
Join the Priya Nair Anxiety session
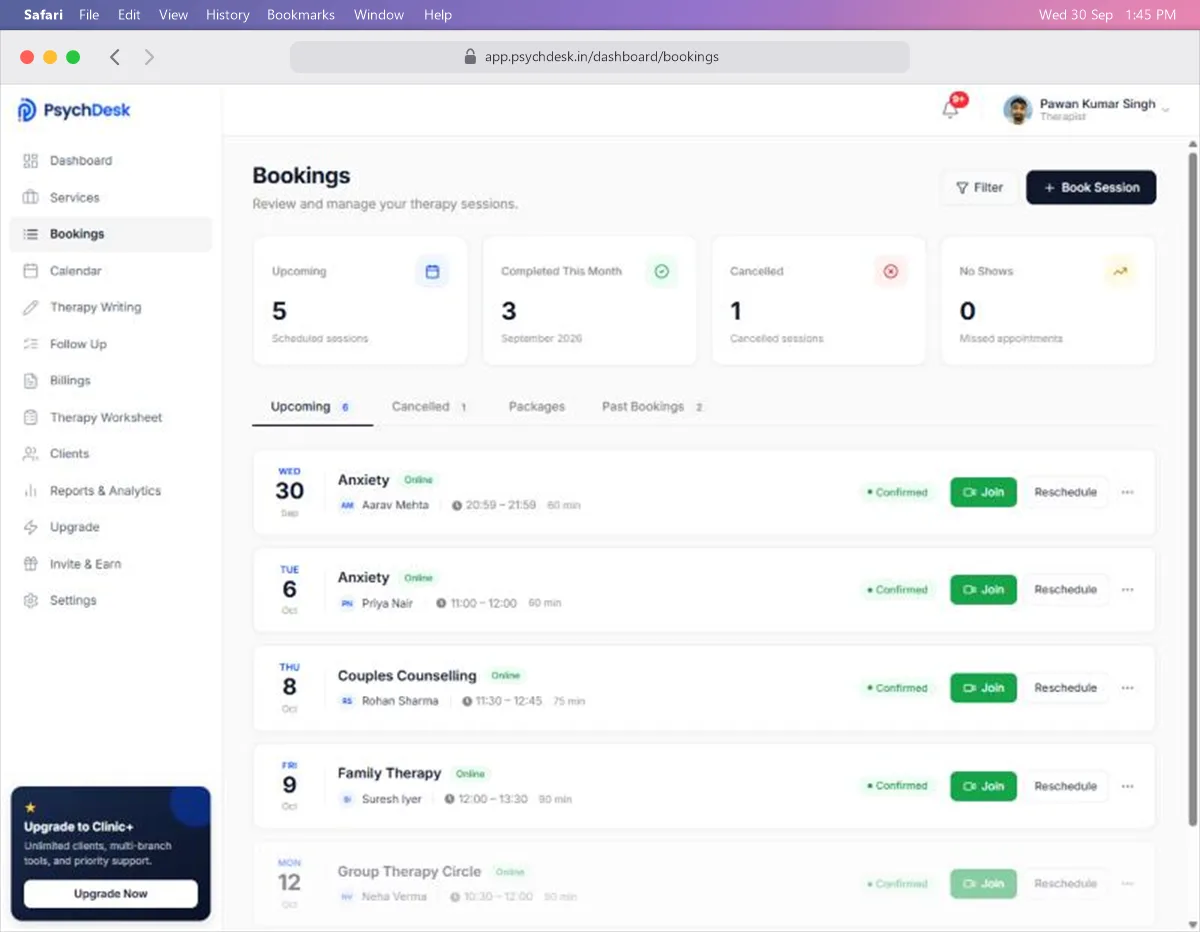coord(983,590)
